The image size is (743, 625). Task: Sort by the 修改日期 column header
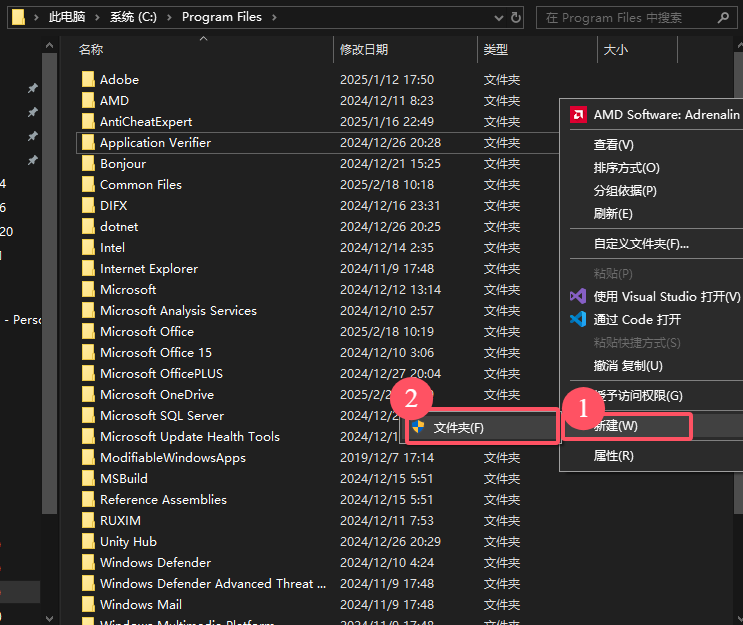[x=364, y=49]
